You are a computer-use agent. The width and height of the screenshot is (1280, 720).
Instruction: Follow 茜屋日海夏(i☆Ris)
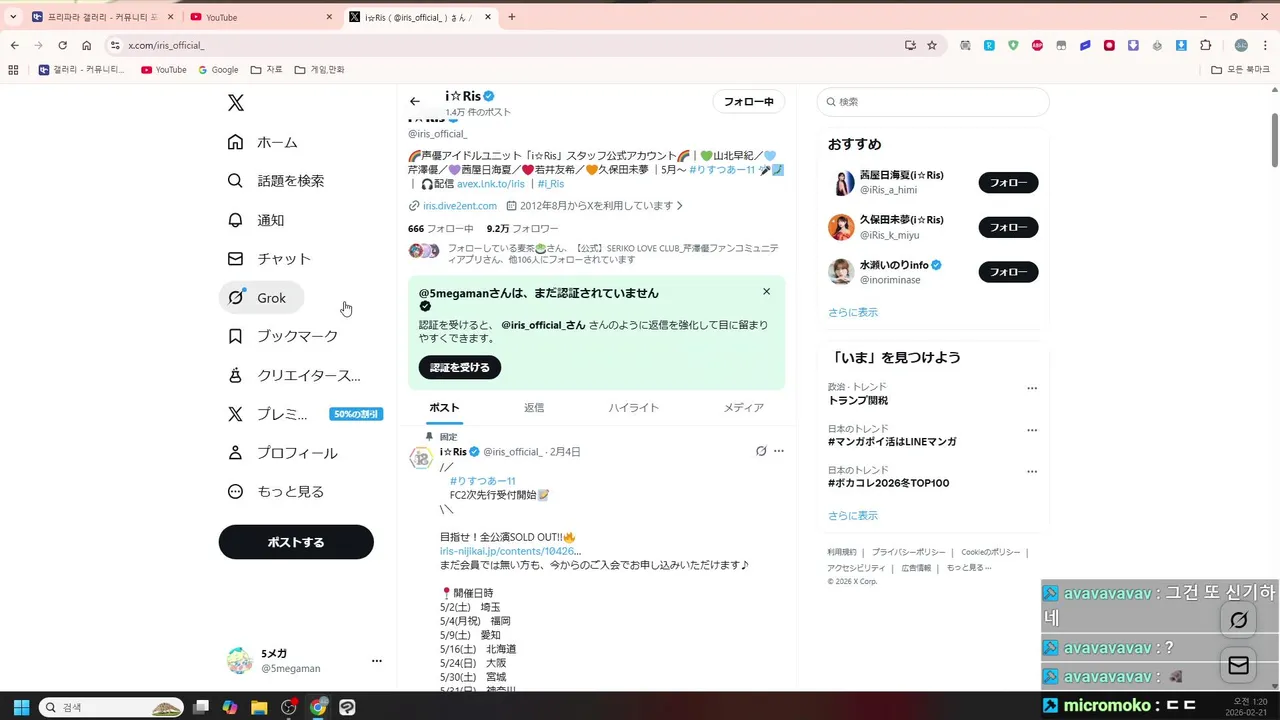[x=1008, y=183]
